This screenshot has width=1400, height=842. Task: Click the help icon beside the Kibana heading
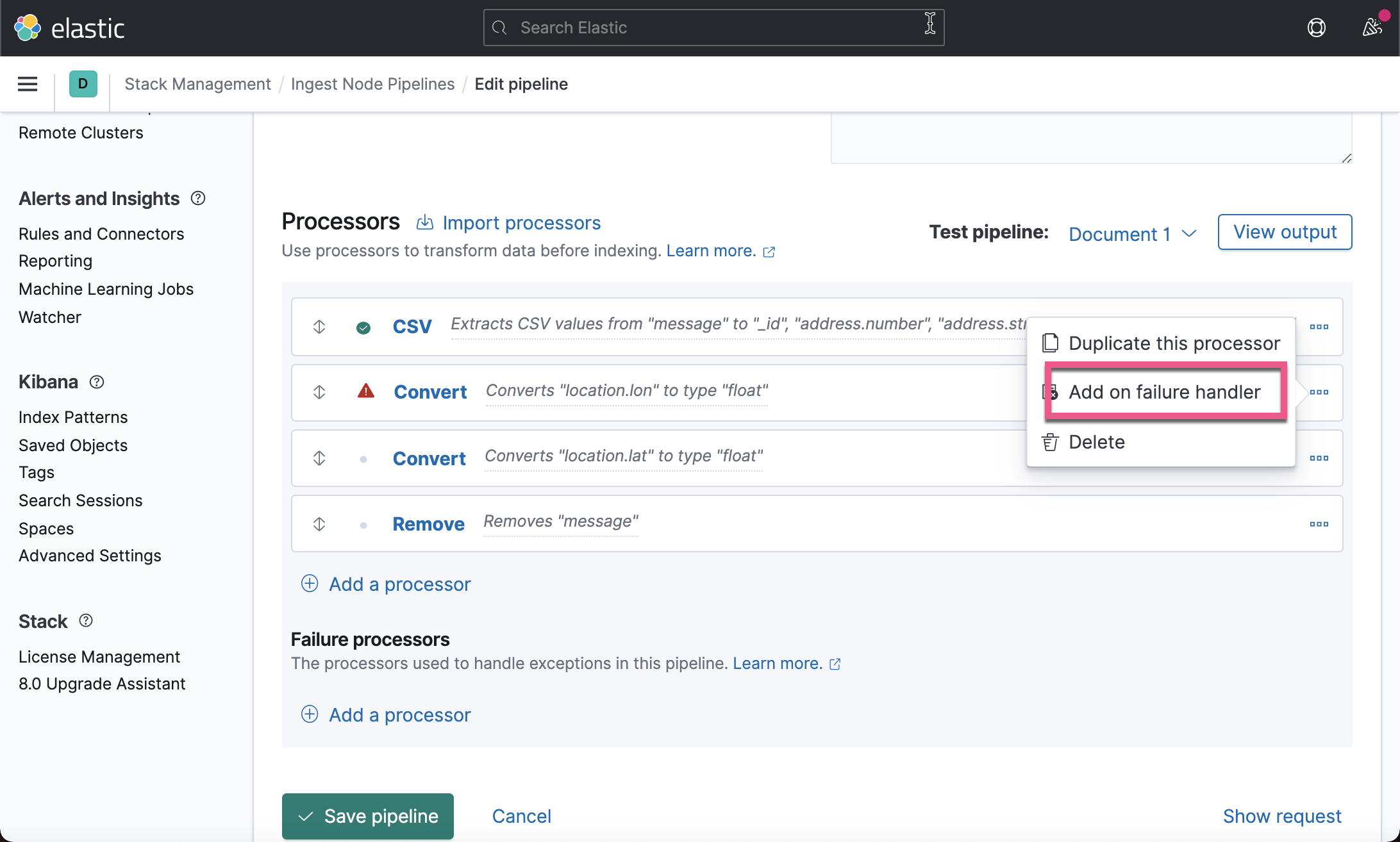pos(96,382)
